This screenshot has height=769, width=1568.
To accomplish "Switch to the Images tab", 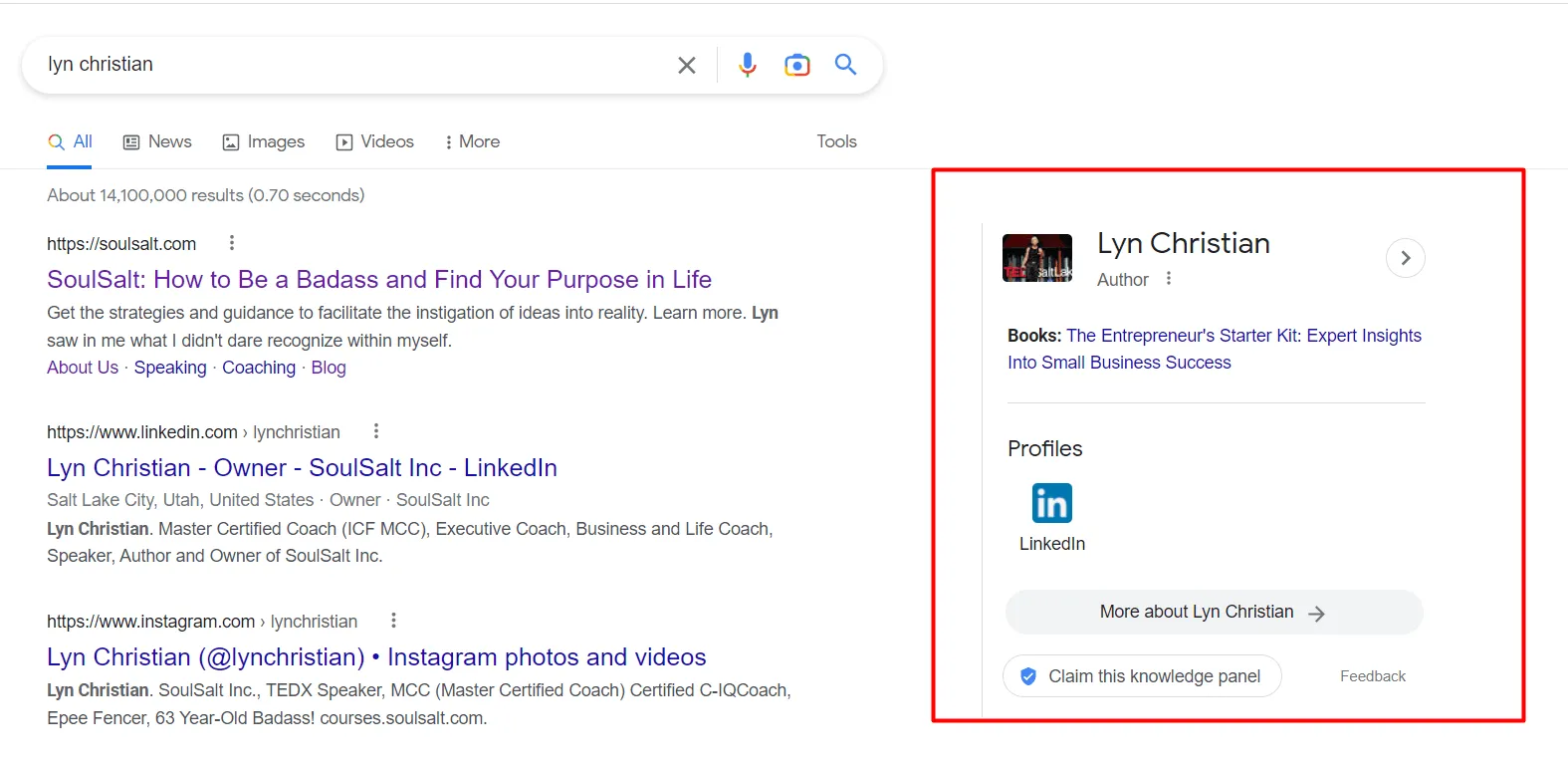I will 264,142.
